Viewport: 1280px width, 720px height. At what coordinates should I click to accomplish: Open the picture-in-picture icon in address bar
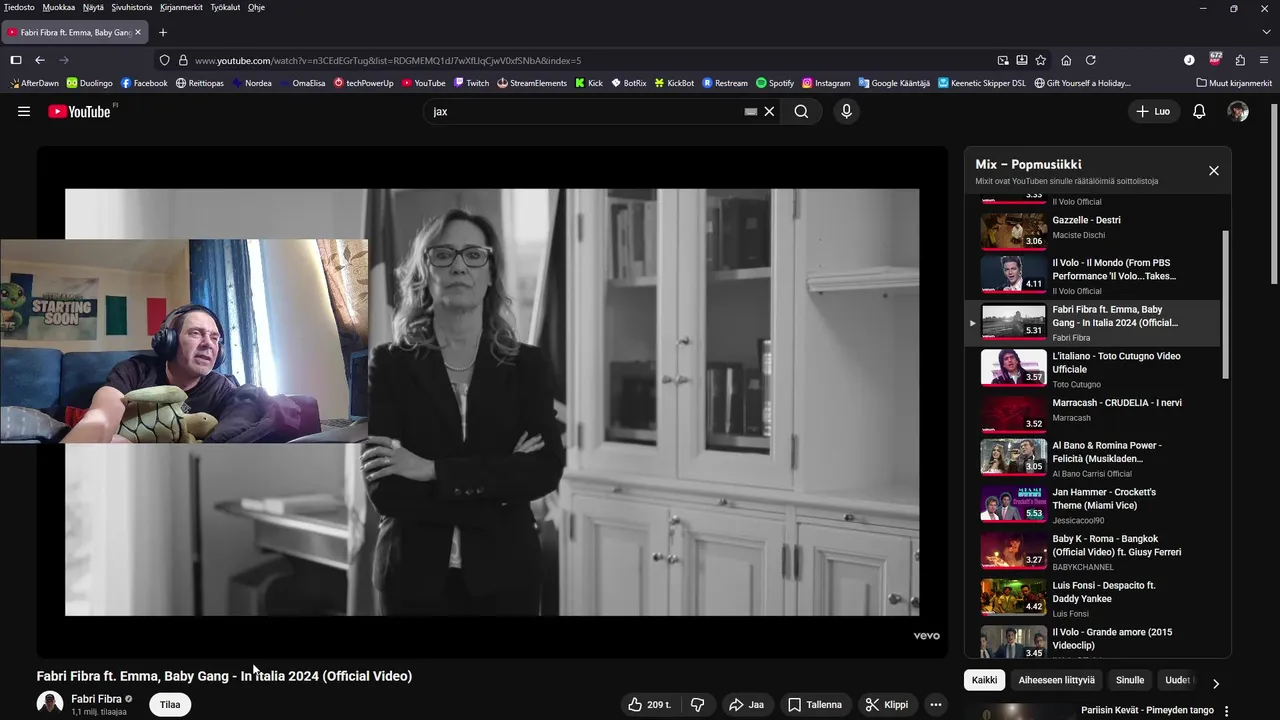click(1003, 60)
